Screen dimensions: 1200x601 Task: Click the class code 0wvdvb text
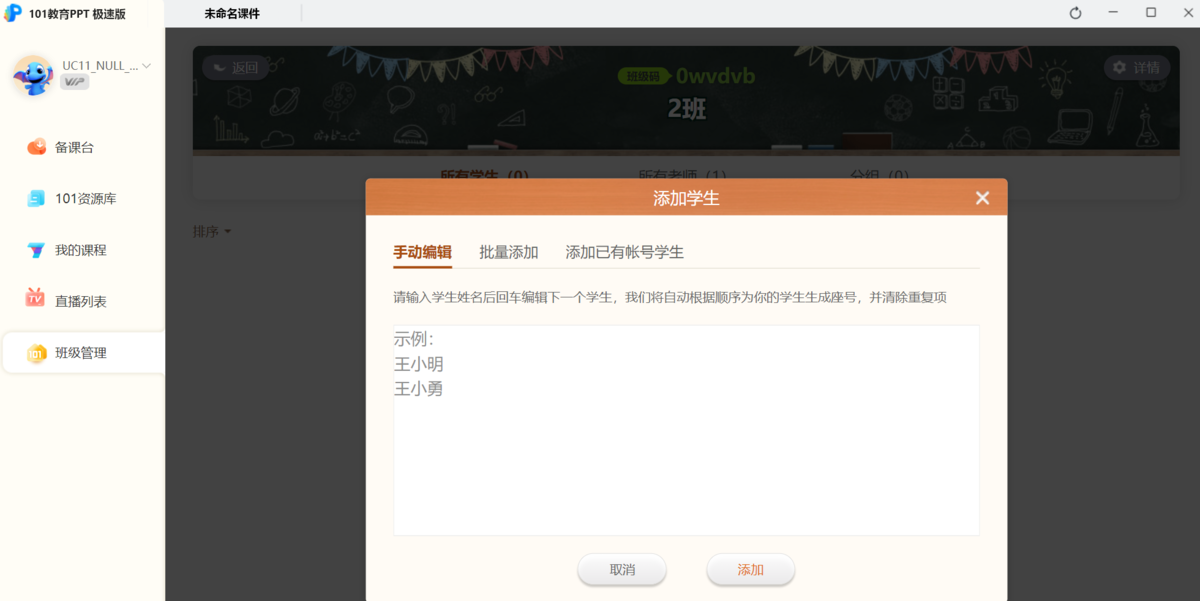tap(715, 76)
